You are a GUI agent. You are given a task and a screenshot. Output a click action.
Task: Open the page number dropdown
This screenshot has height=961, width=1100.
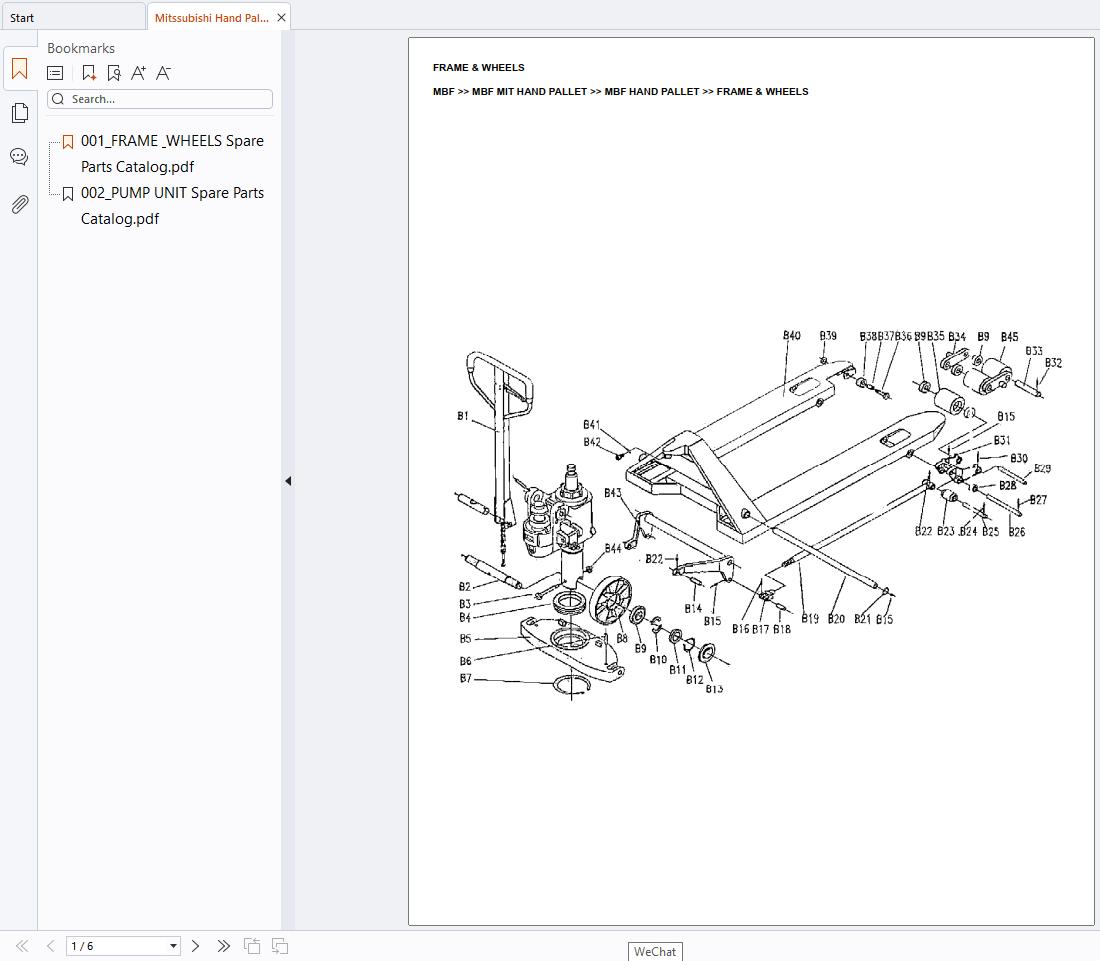pyautogui.click(x=173, y=946)
